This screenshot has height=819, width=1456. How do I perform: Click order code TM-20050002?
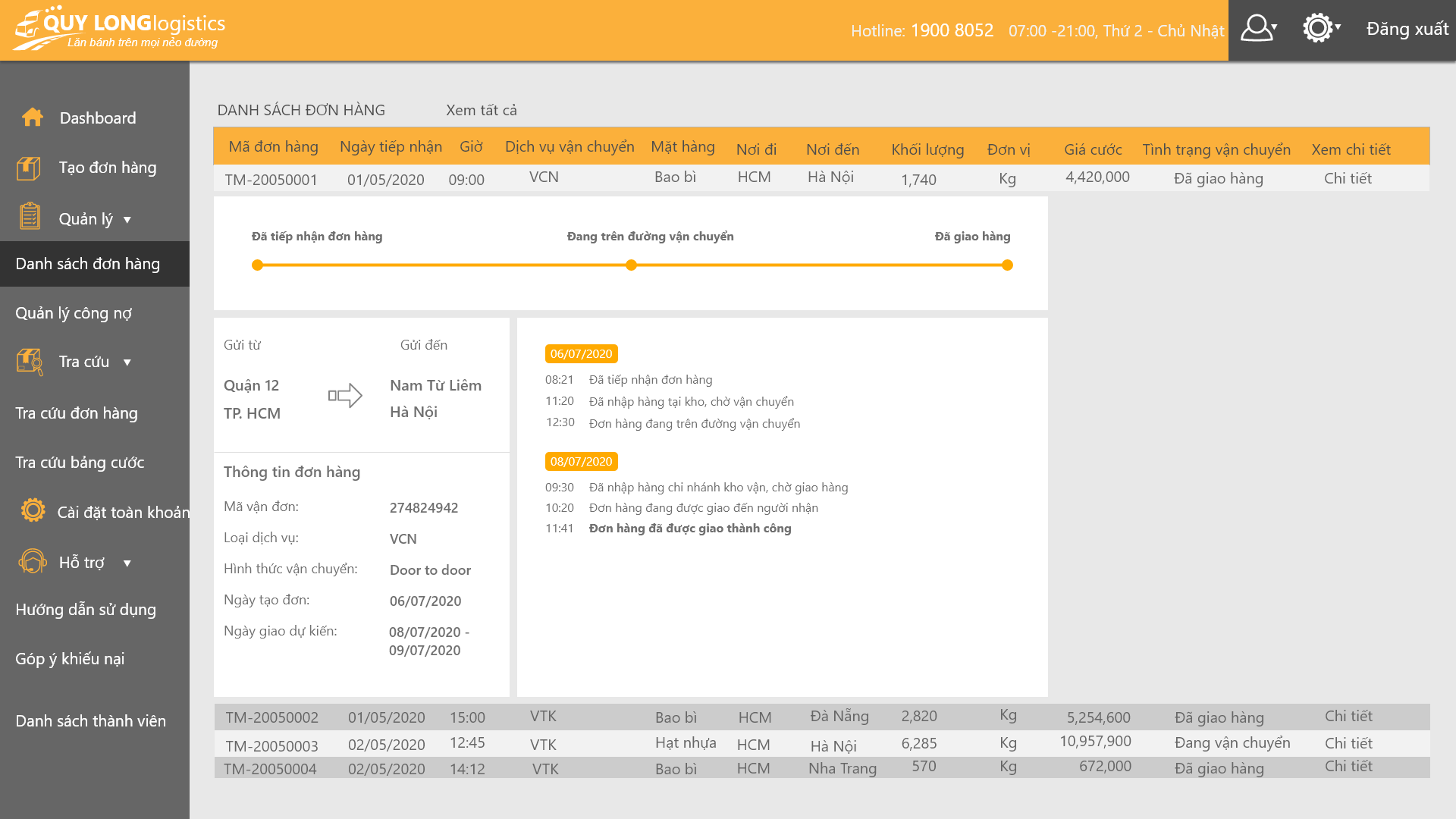271,717
